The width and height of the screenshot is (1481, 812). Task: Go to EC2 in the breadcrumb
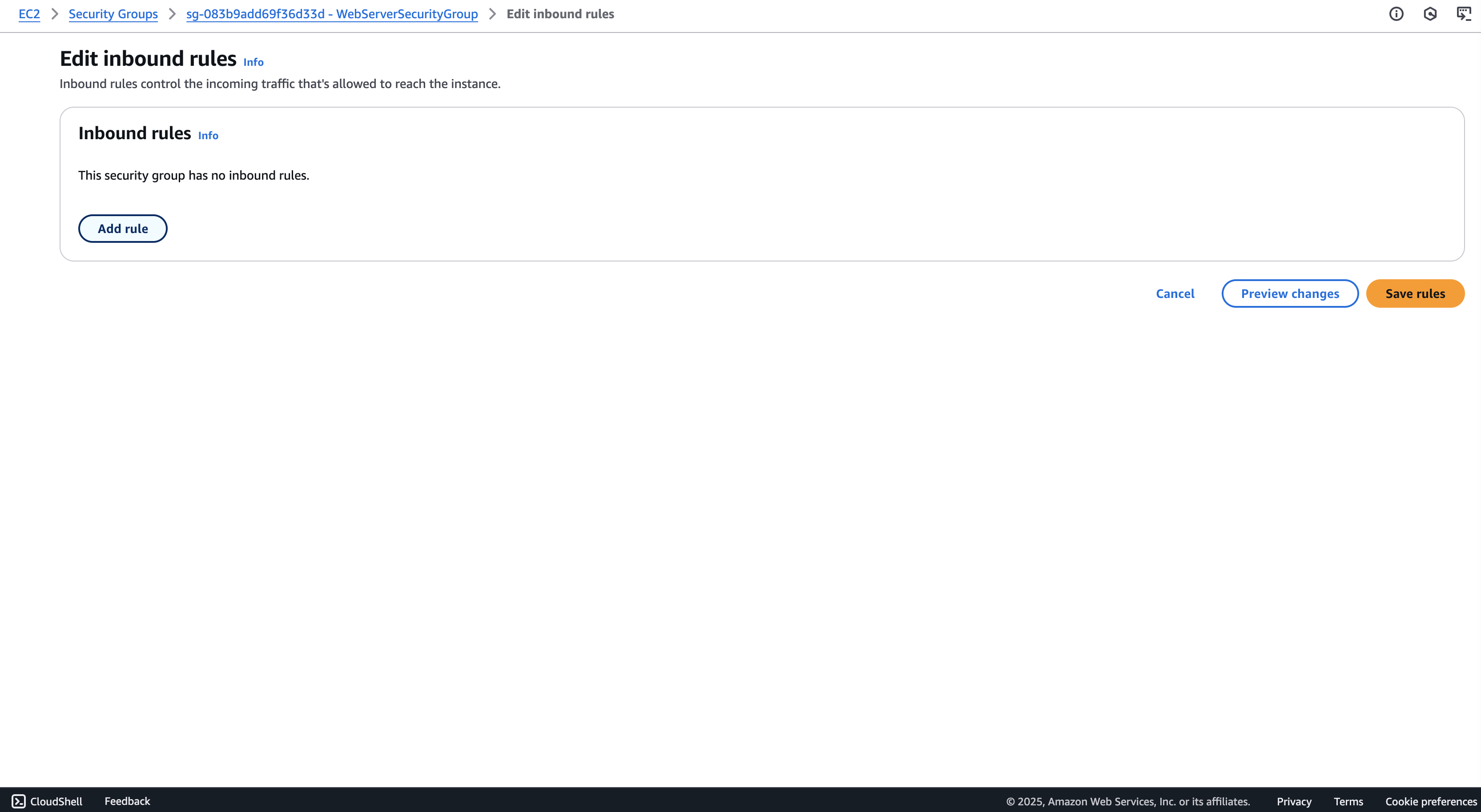pos(29,14)
